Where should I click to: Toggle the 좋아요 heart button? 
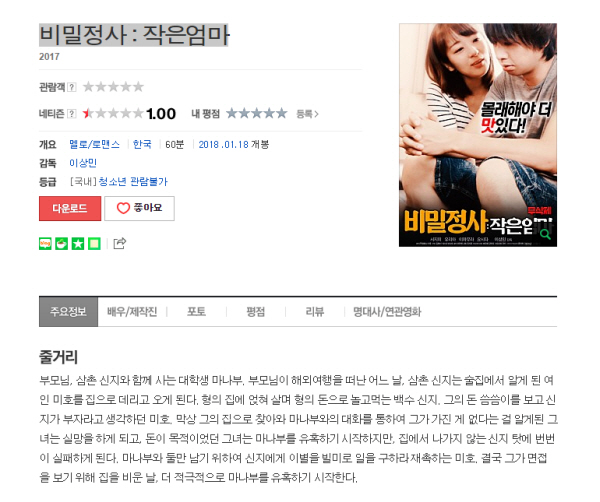coord(139,208)
